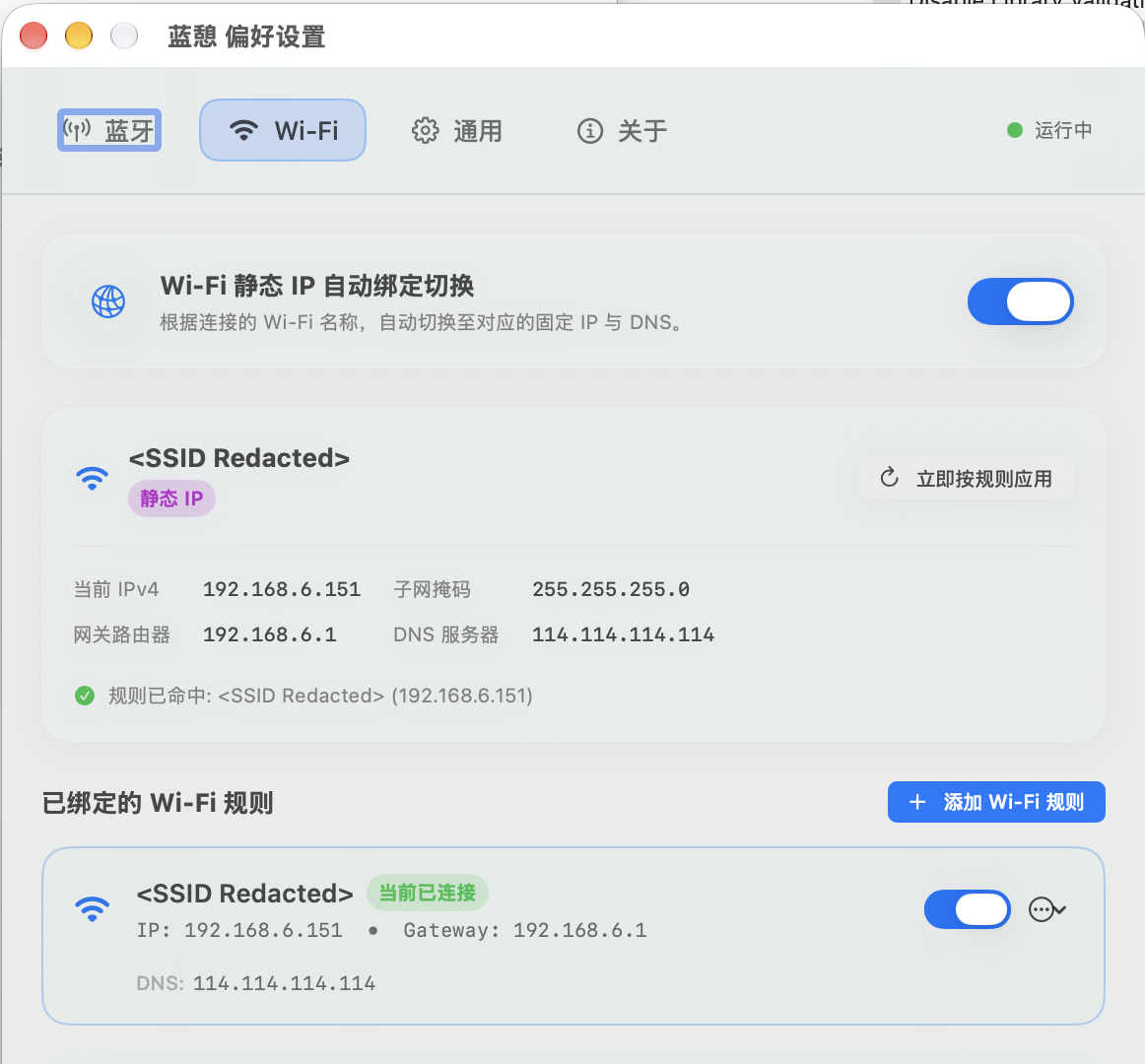This screenshot has height=1064, width=1145.
Task: Click Wi-Fi icon in the bound rule card
Action: click(x=92, y=909)
